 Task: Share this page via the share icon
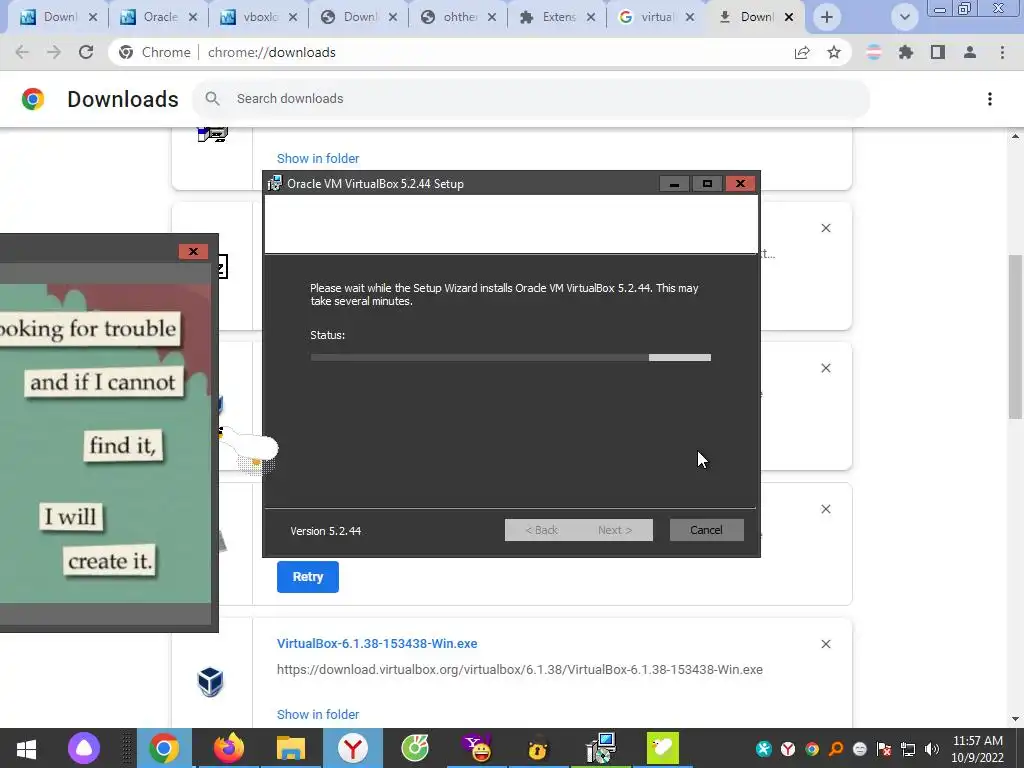point(802,52)
